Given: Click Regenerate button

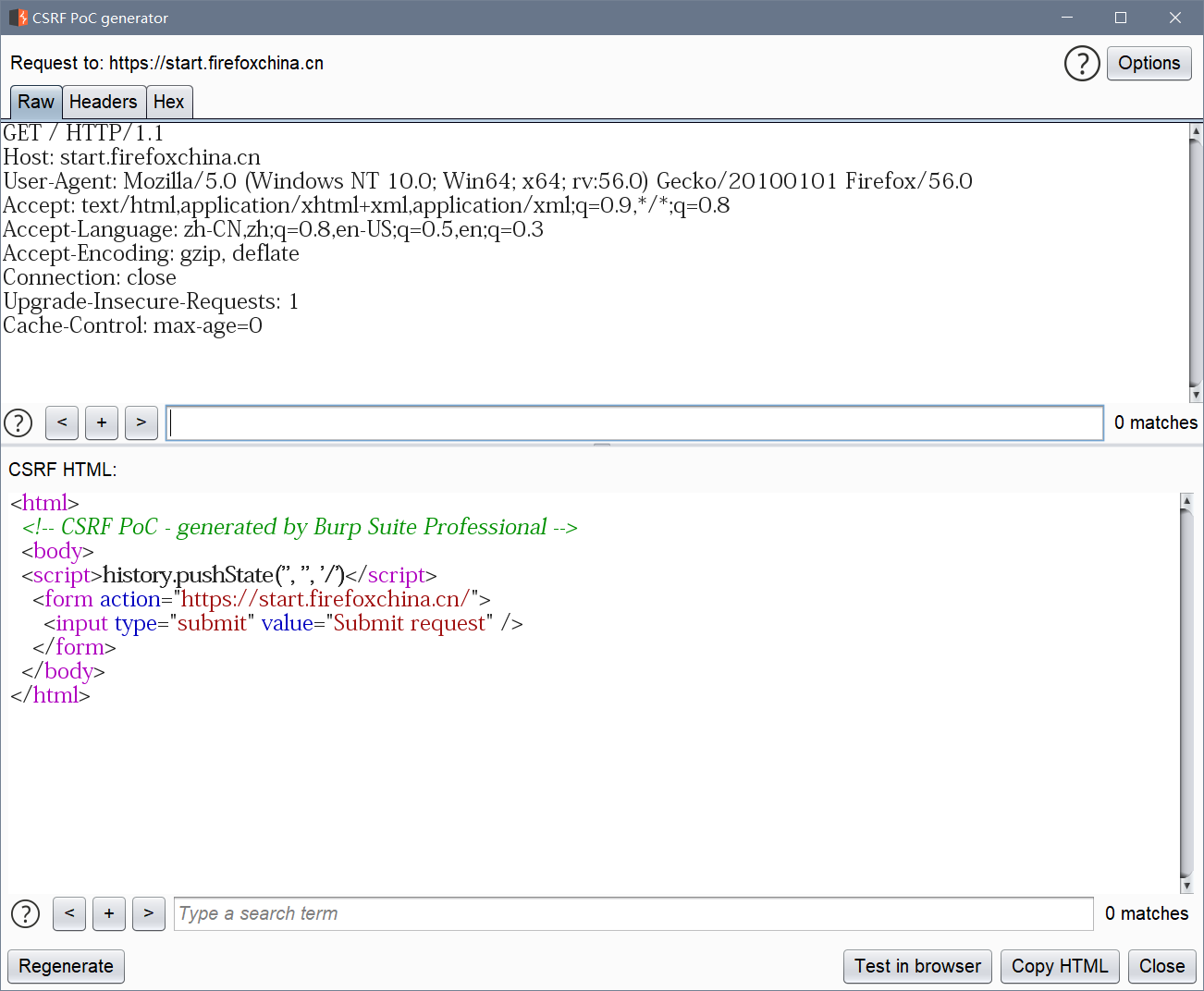Looking at the screenshot, I should (67, 966).
